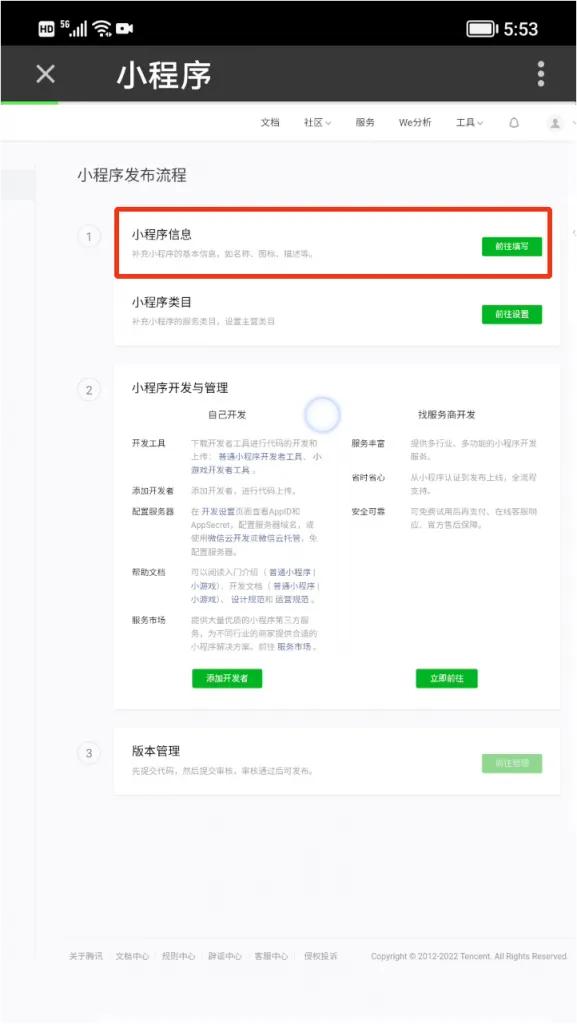577x1024 pixels.
Task: Open the 运营规范 link
Action: pyautogui.click(x=292, y=599)
